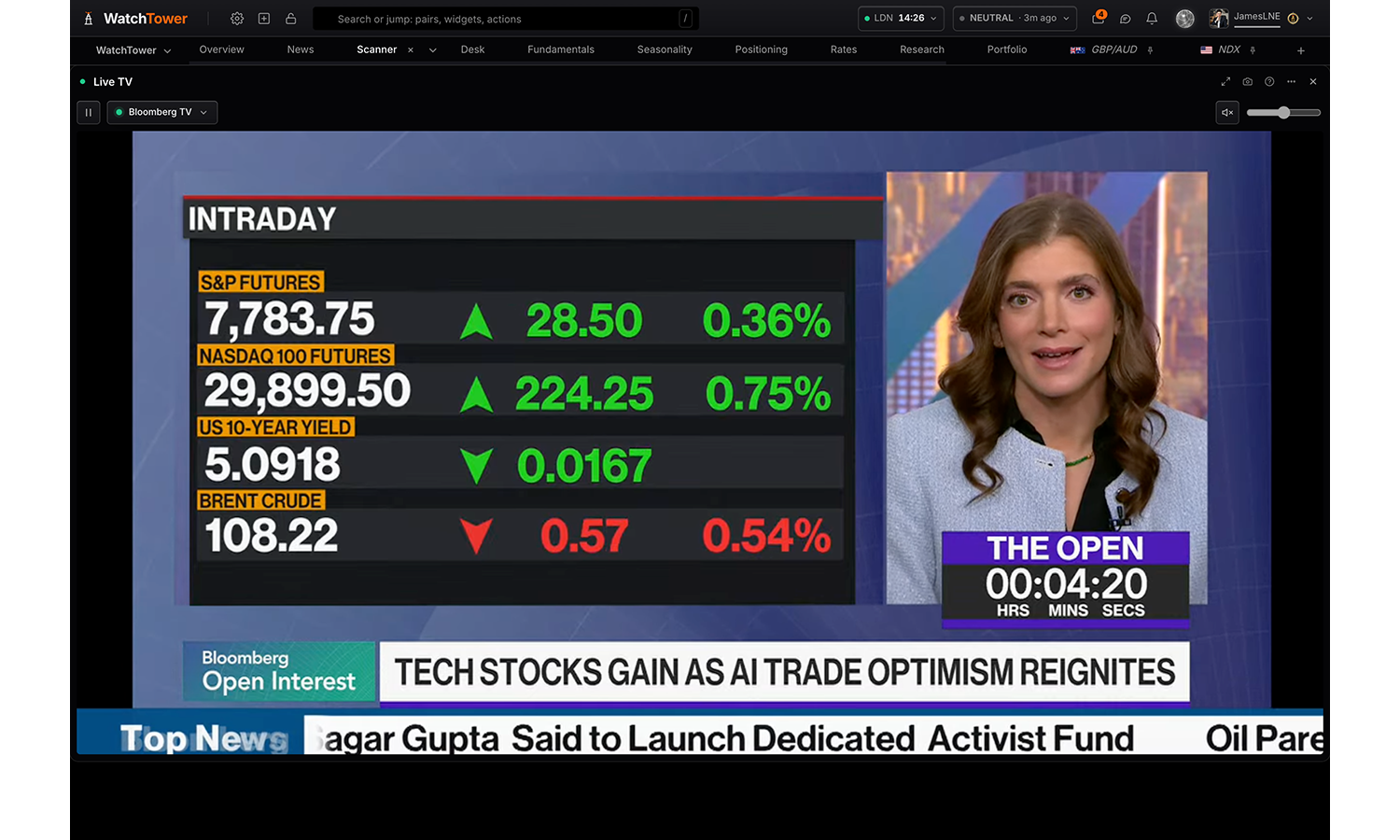The image size is (1400, 840).
Task: Click the volume slider handle
Action: [1284, 112]
